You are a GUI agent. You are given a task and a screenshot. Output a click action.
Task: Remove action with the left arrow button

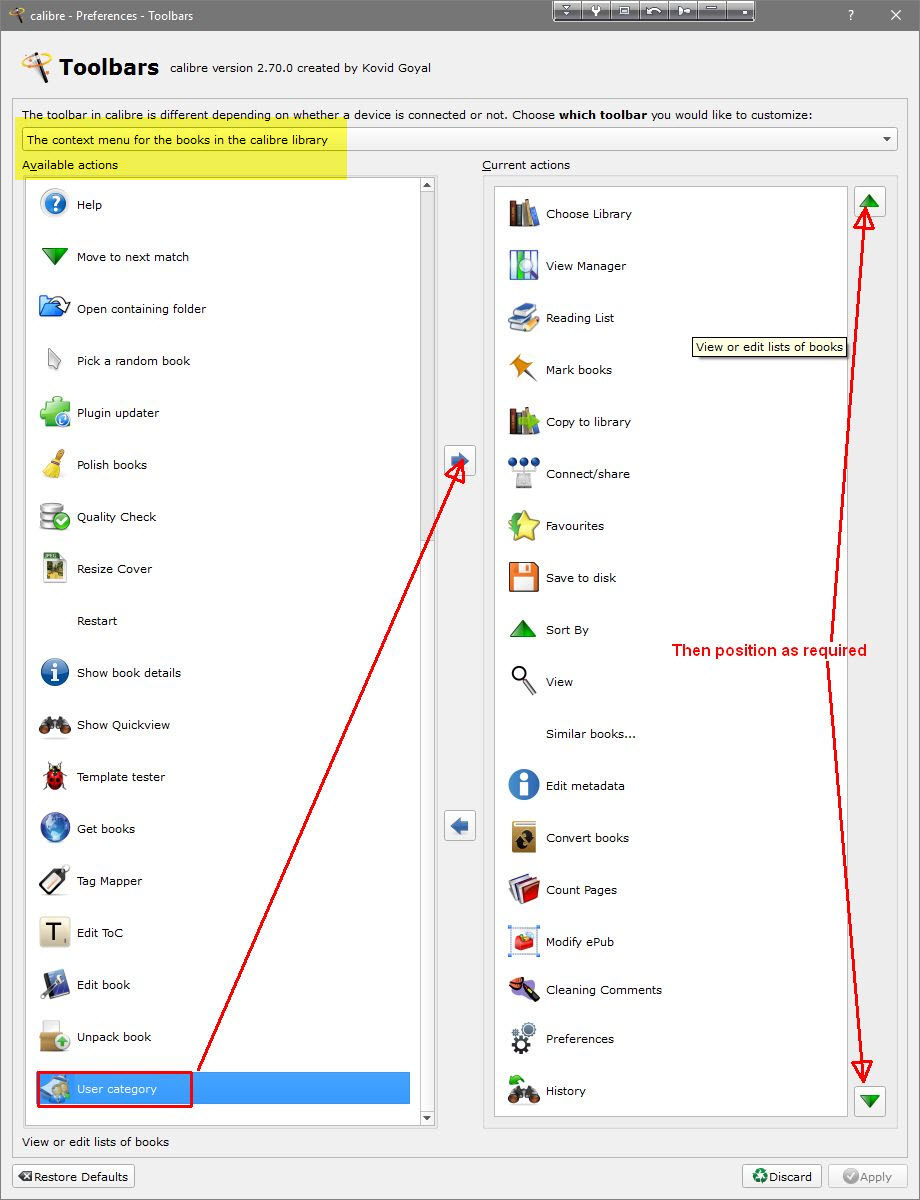pos(460,826)
